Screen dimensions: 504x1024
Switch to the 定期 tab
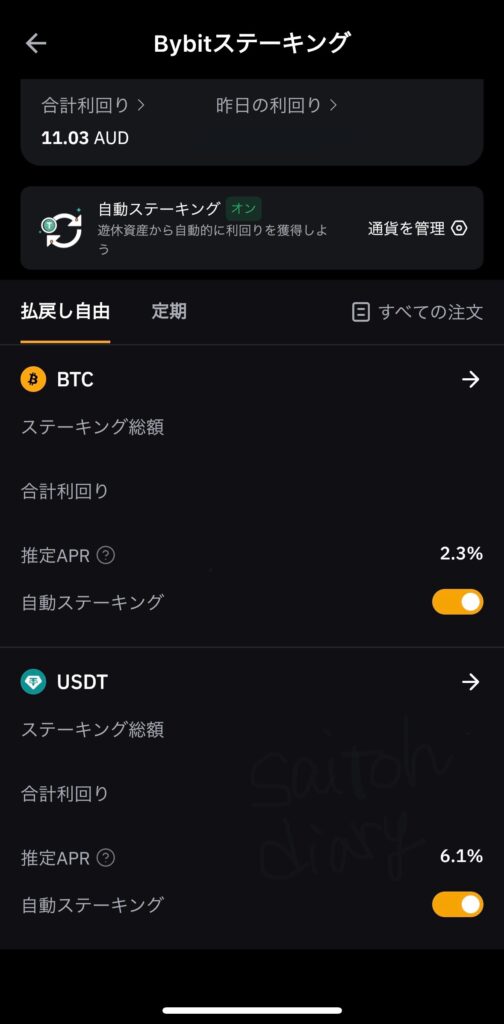(169, 312)
